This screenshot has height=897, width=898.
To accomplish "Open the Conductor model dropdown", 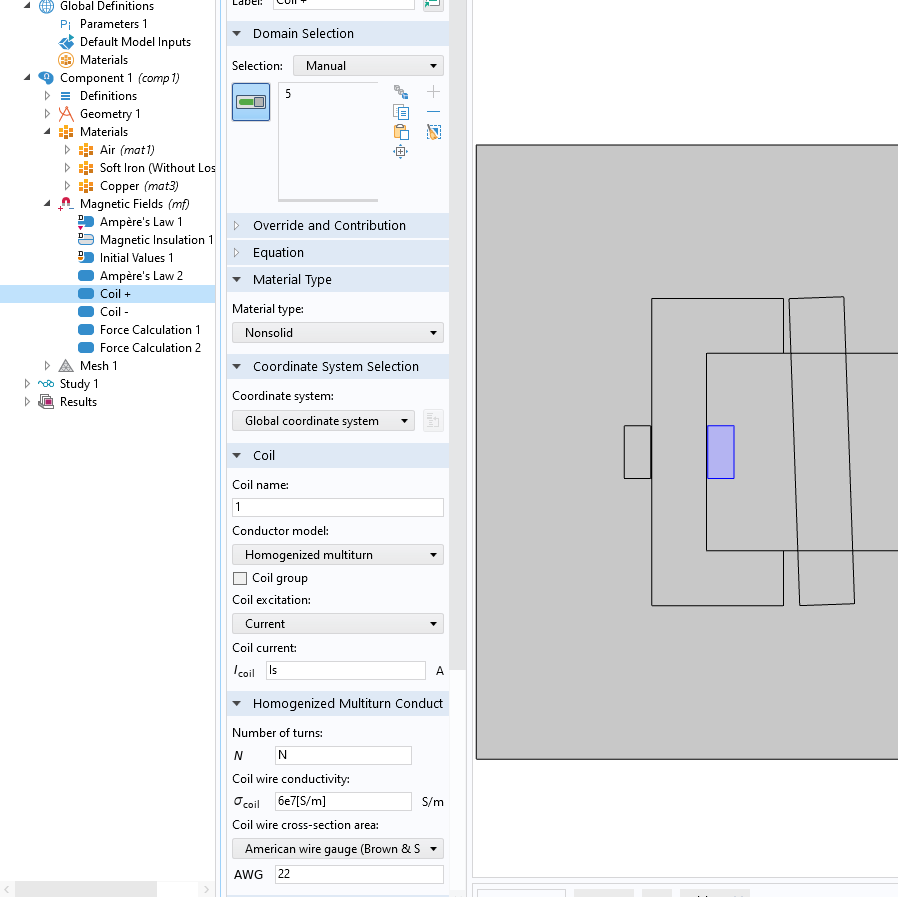I will point(338,555).
